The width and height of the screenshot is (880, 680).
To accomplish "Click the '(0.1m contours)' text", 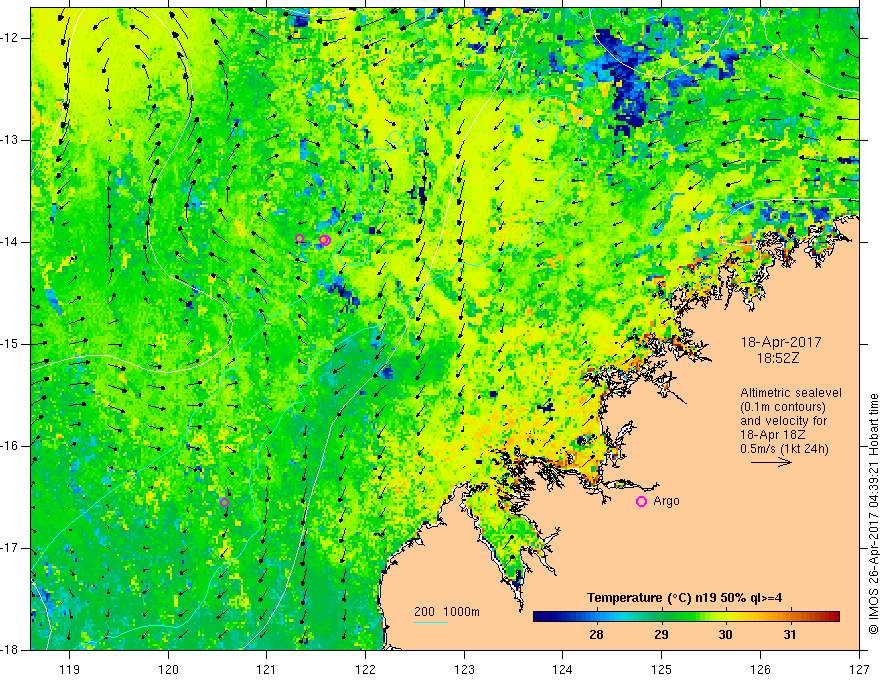I will pyautogui.click(x=783, y=407).
